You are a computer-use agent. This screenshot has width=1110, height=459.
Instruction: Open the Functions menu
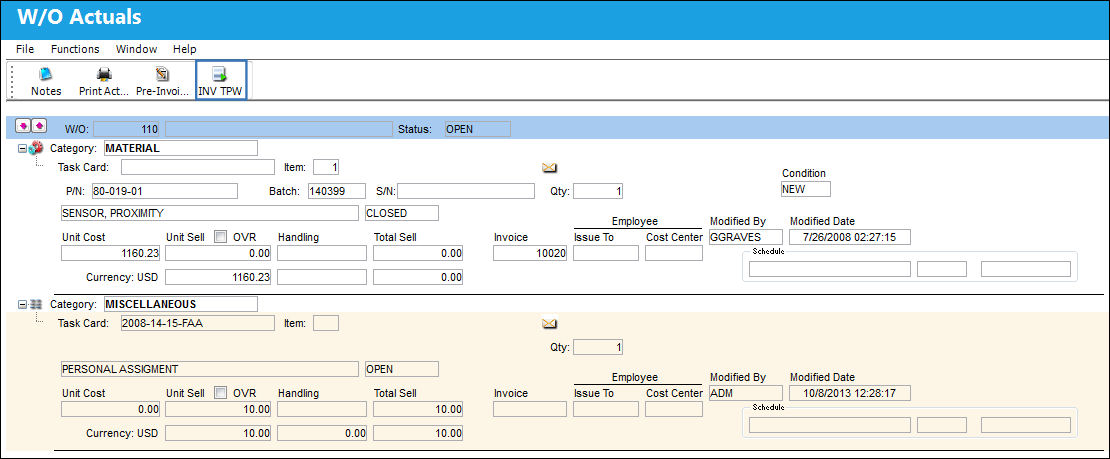point(75,49)
